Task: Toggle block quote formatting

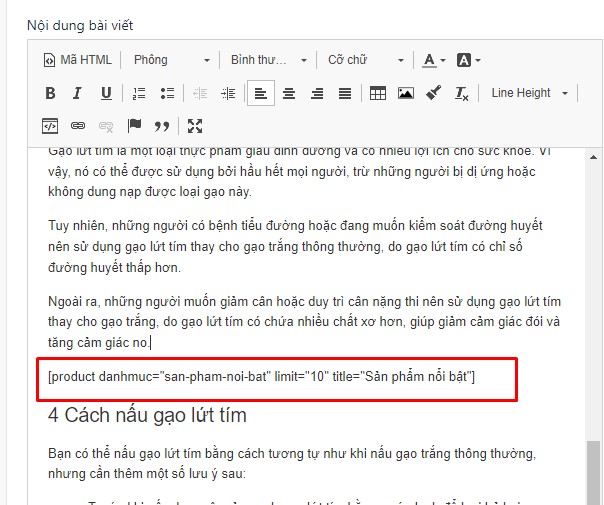Action: point(162,126)
